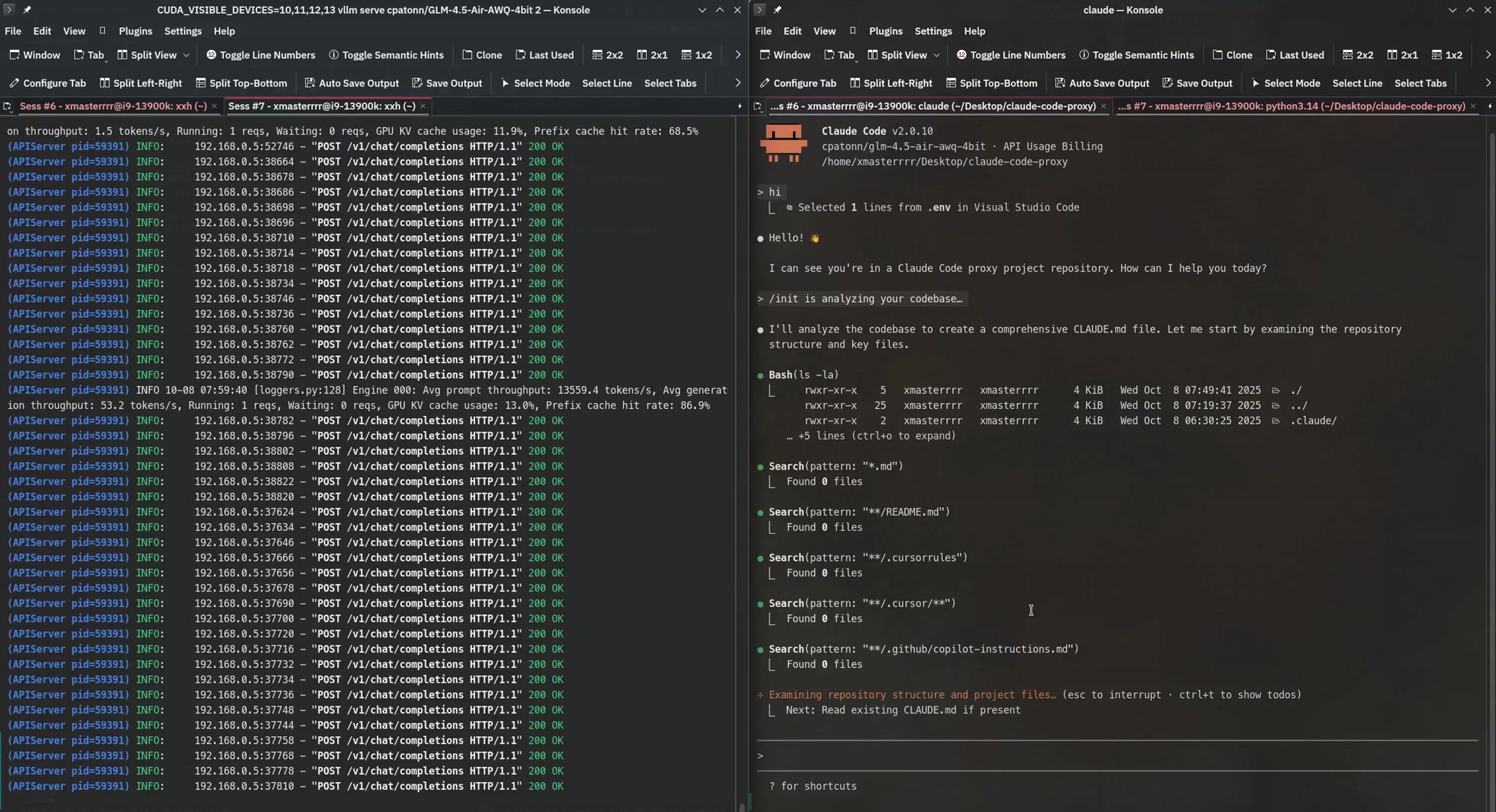Click Last Used in left Konsole toolbar
The width and height of the screenshot is (1496, 812).
pos(544,55)
